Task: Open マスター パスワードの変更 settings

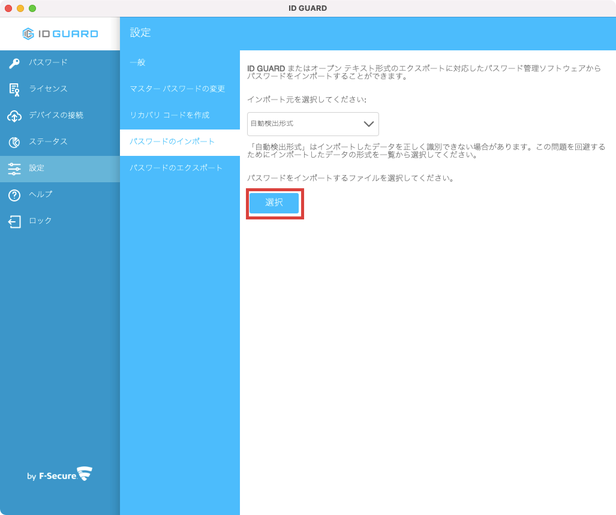Action: point(180,89)
